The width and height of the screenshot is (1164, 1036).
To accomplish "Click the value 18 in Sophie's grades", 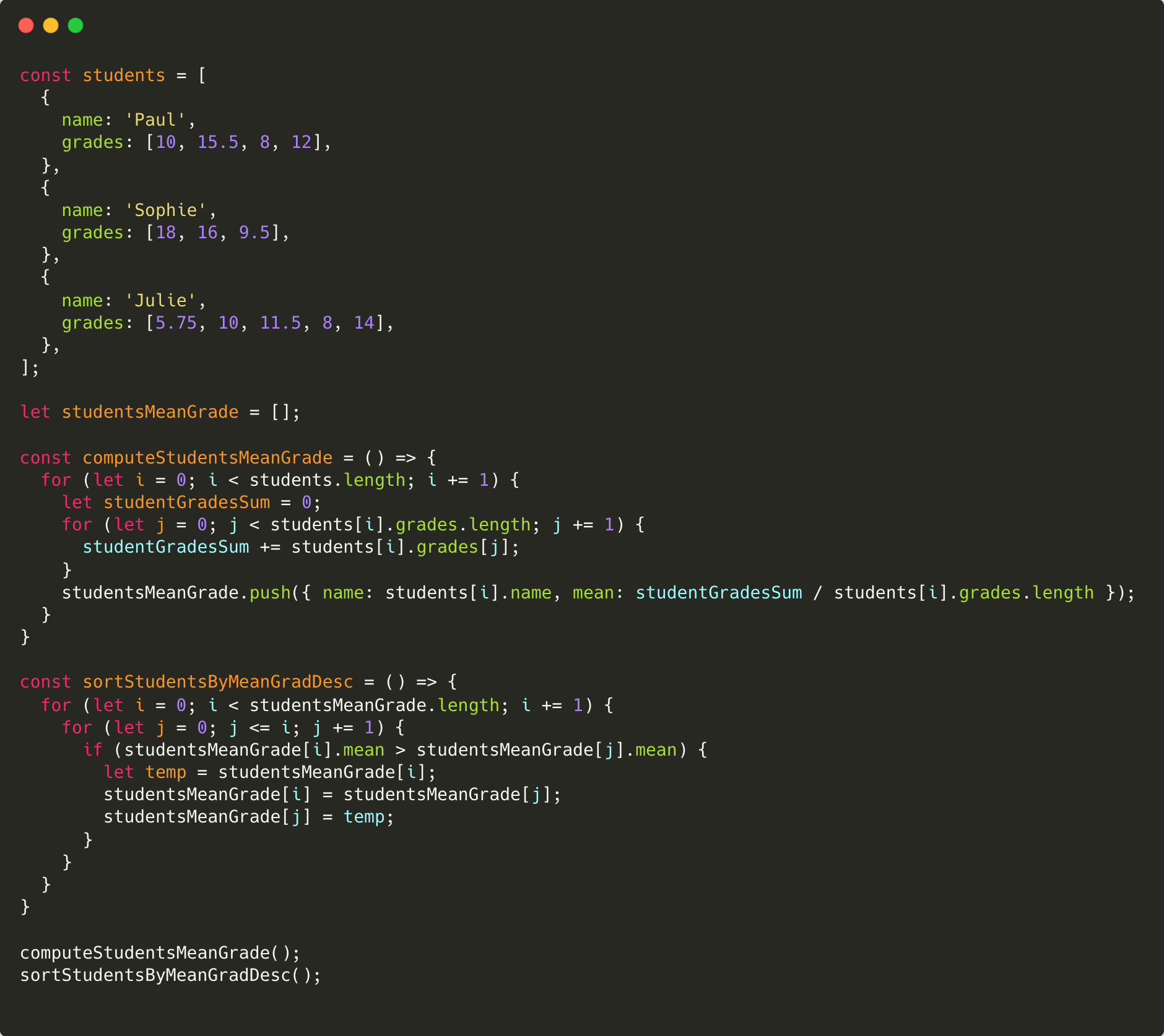I will [x=165, y=233].
